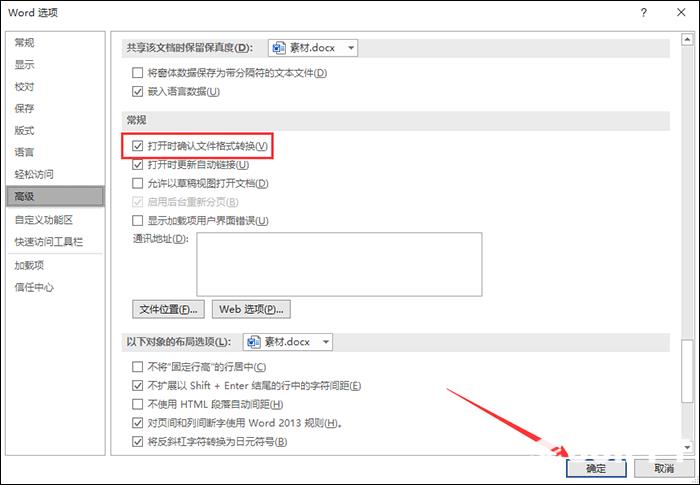Open 共享该文档时保留保真度 document dropdown

[312, 48]
